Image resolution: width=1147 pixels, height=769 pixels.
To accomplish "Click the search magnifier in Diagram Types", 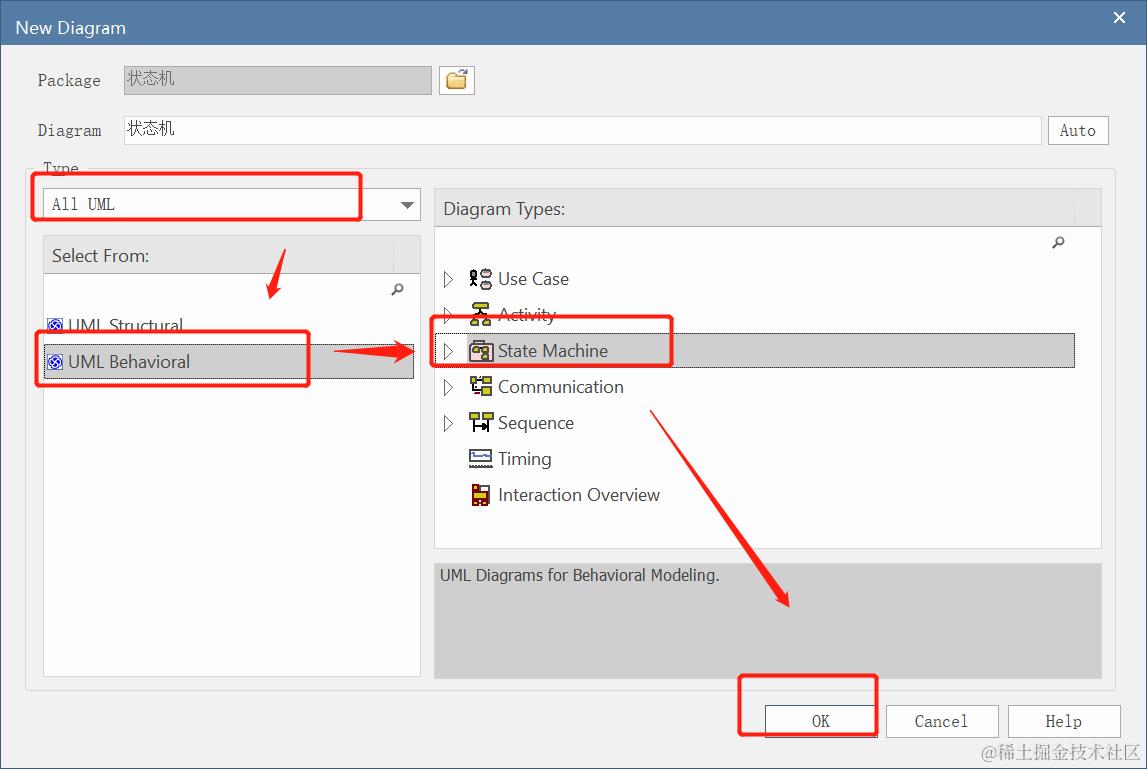I will [1058, 242].
